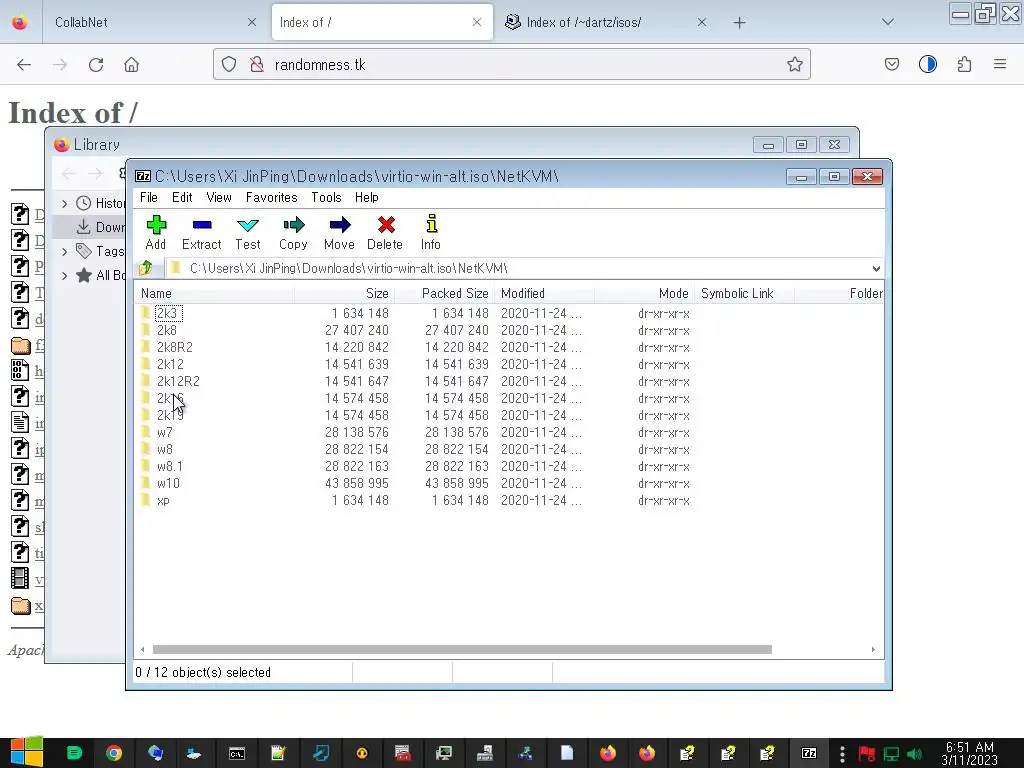The height and width of the screenshot is (768, 1024).
Task: Click the Extract toolbar icon
Action: click(201, 232)
